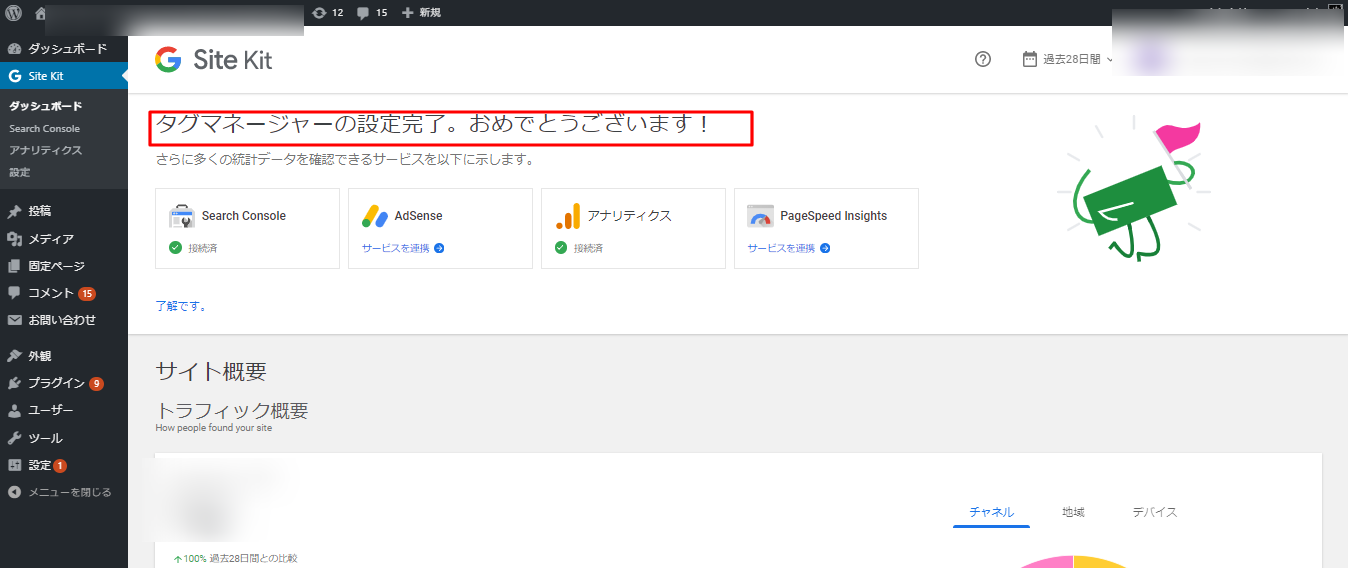
Task: Click the サイト概要 heading
Action: coord(211,371)
